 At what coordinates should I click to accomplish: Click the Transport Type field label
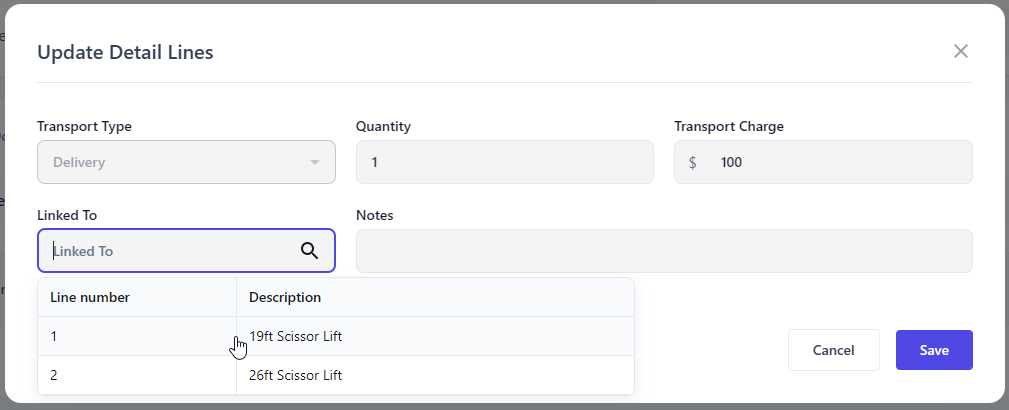pos(84,126)
